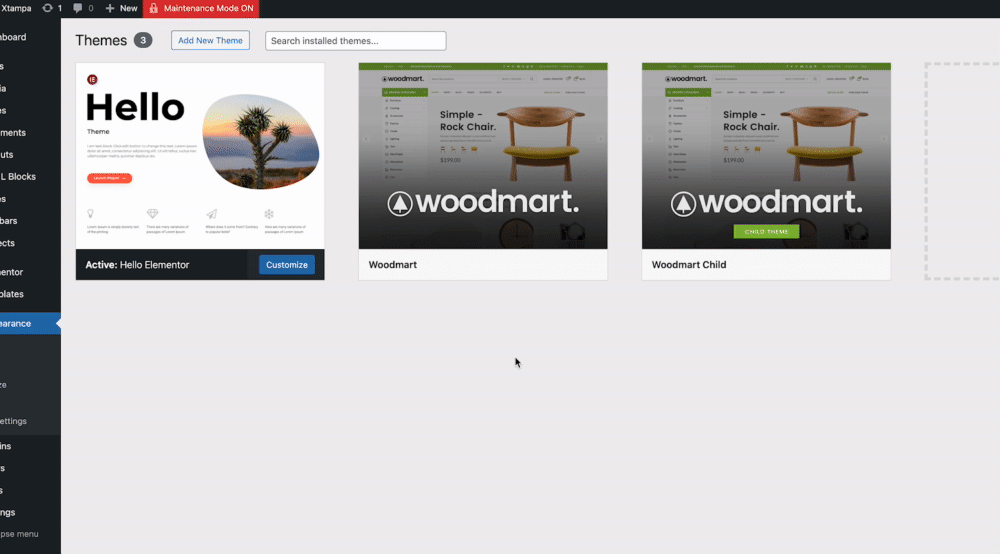Click the Maintenance Mode ON indicator
This screenshot has height=554, width=1000.
coord(201,8)
